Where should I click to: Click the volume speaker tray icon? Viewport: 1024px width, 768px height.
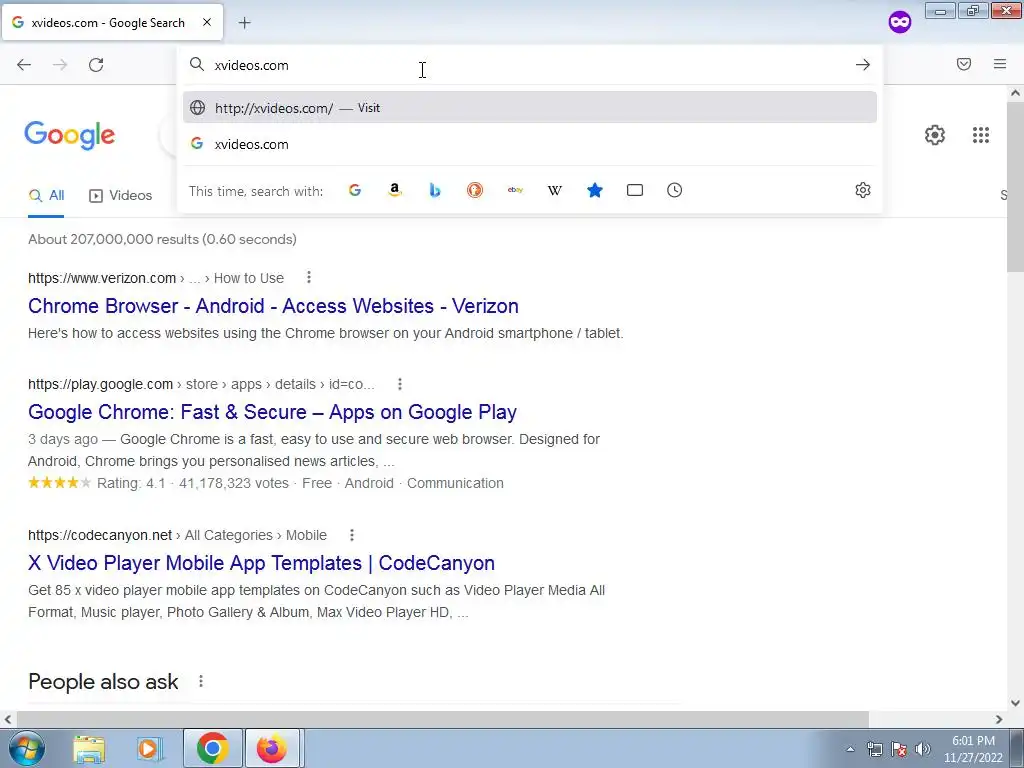click(923, 749)
